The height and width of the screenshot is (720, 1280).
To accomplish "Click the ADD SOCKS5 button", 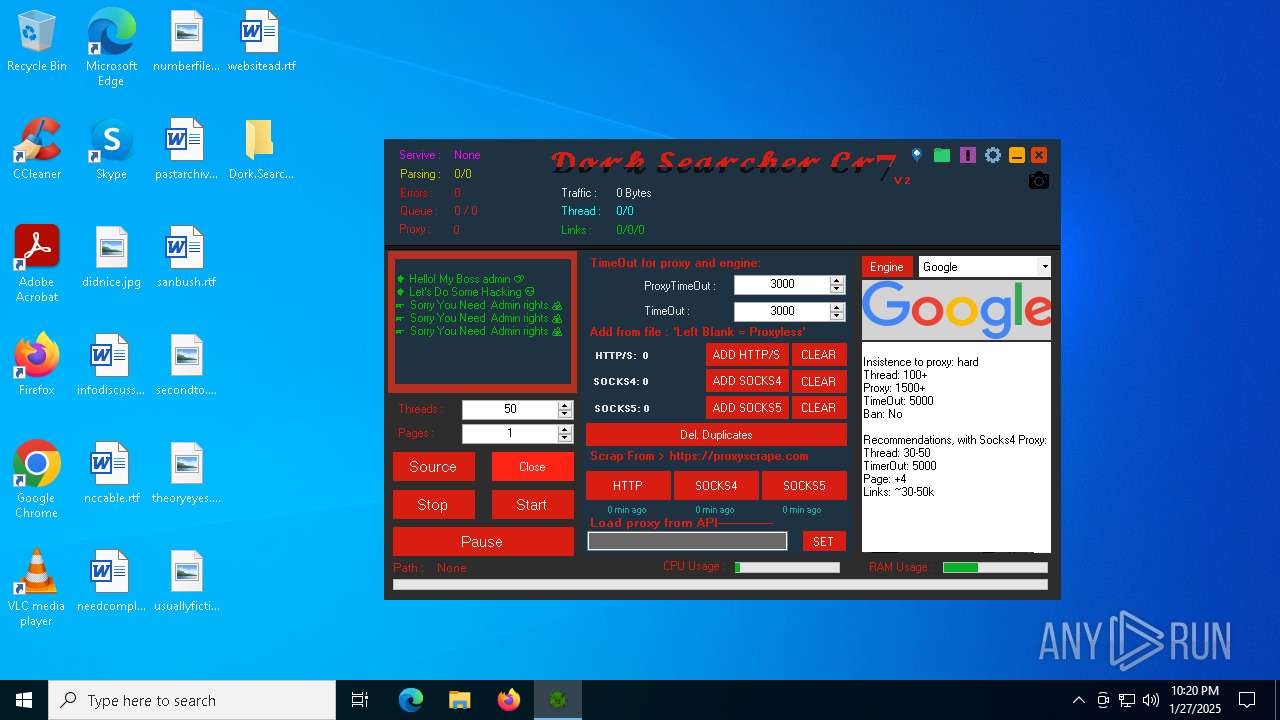I will click(747, 408).
